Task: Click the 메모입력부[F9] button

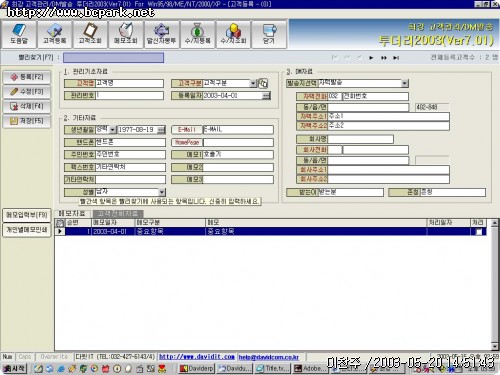Action: tap(27, 215)
